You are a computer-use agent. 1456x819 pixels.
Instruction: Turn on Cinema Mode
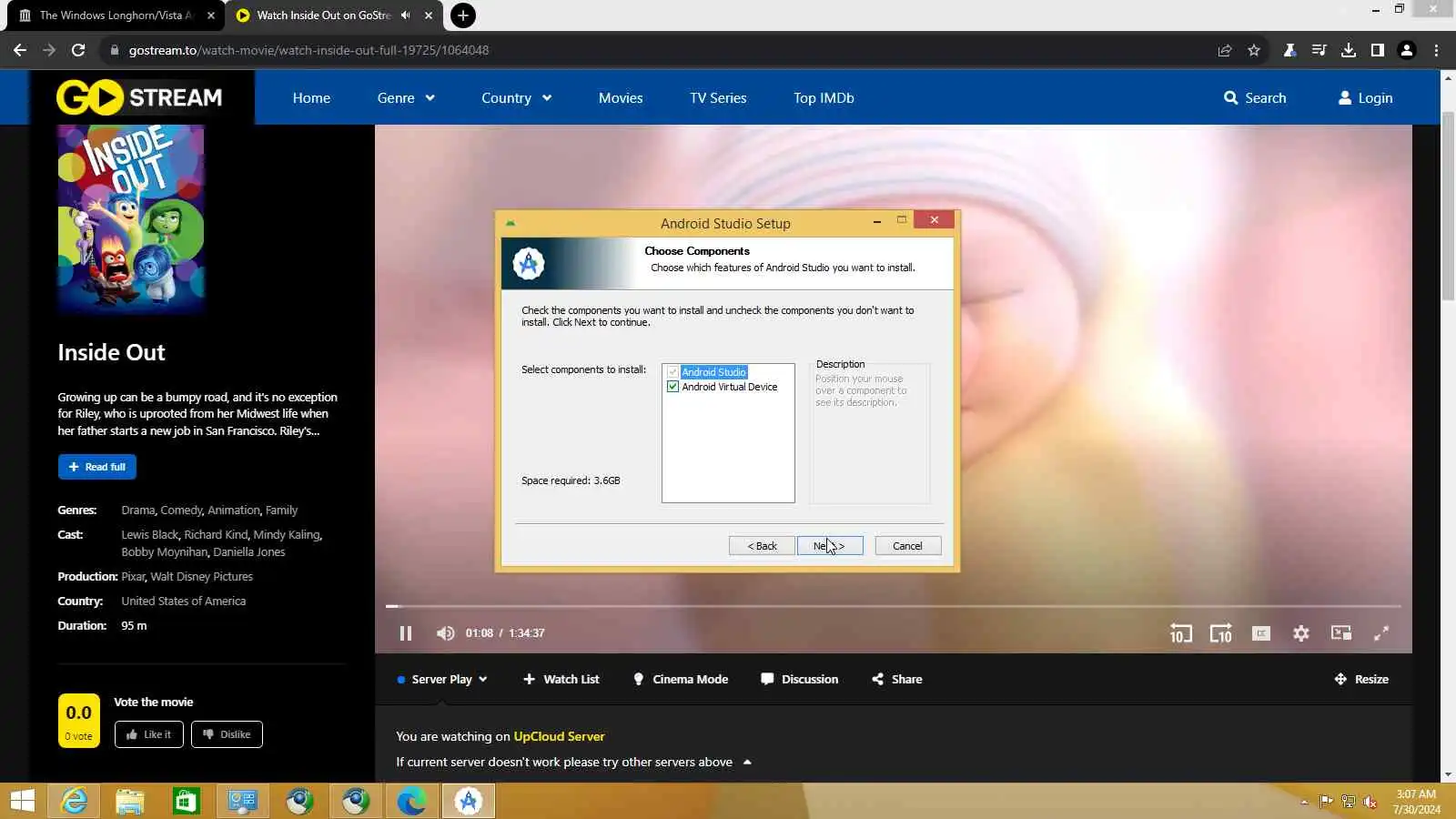(x=681, y=680)
